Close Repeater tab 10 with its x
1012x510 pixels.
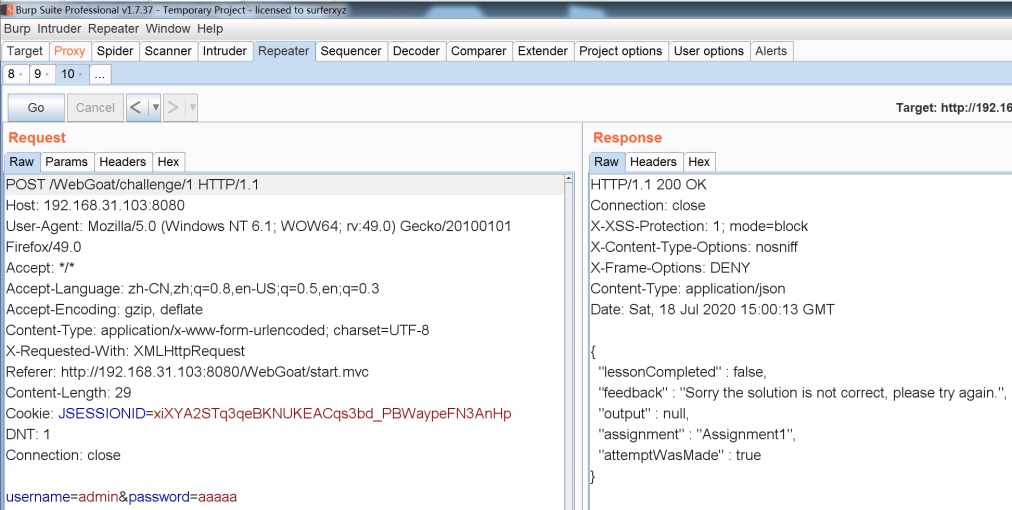pyautogui.click(x=80, y=75)
